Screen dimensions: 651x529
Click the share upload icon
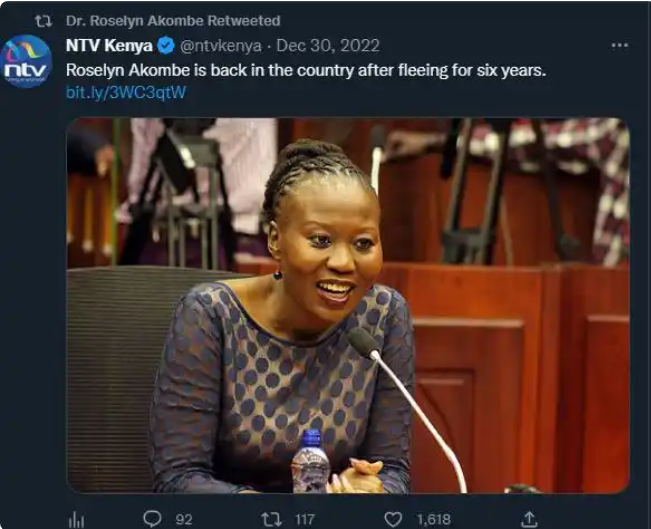[x=529, y=519]
